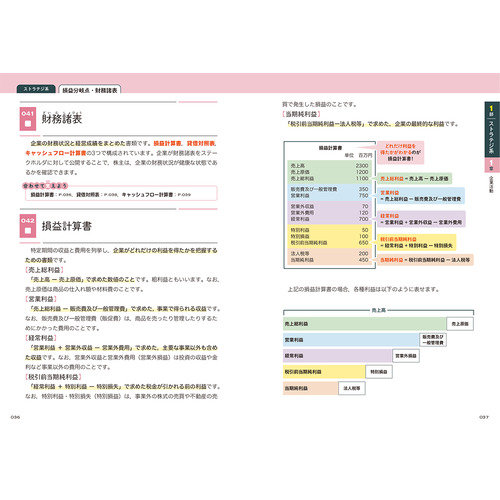The image size is (500, 500).
Task: Click the red キャッシュフロー計算書 keyword in paragraph
Action: 56,153
